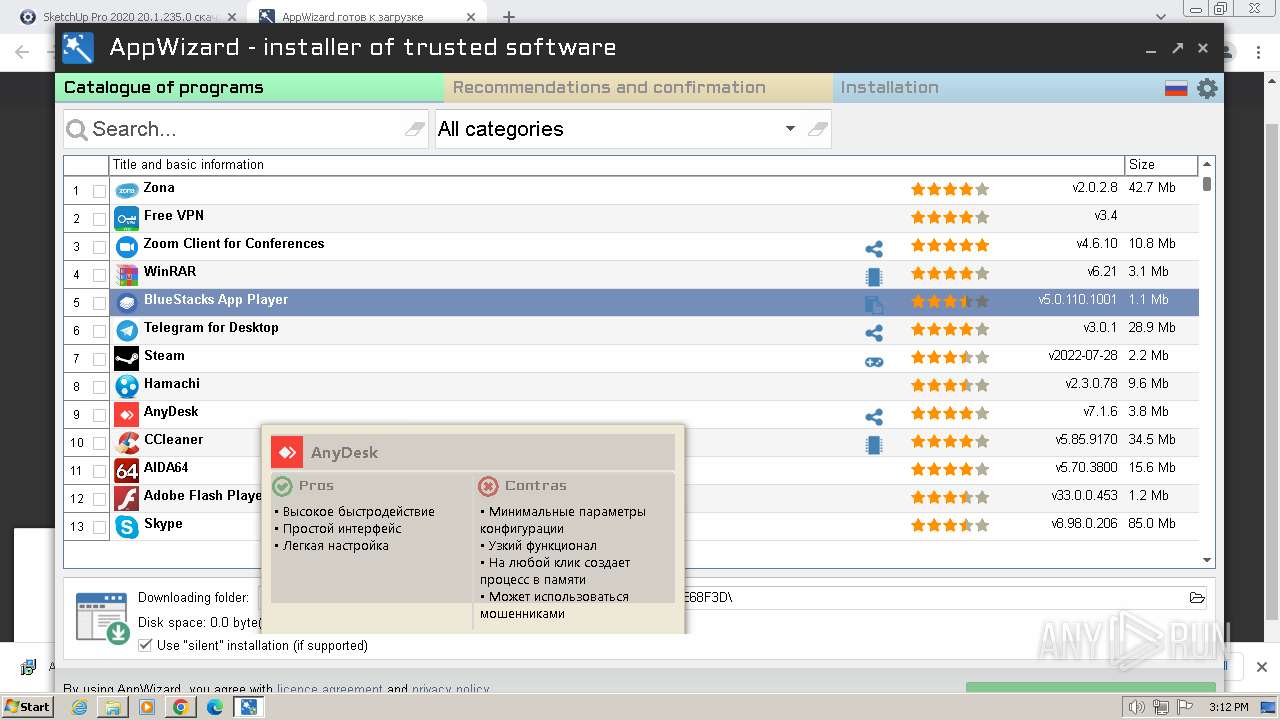This screenshot has height=720, width=1280.
Task: Click the Zona program icon
Action: coord(127,190)
